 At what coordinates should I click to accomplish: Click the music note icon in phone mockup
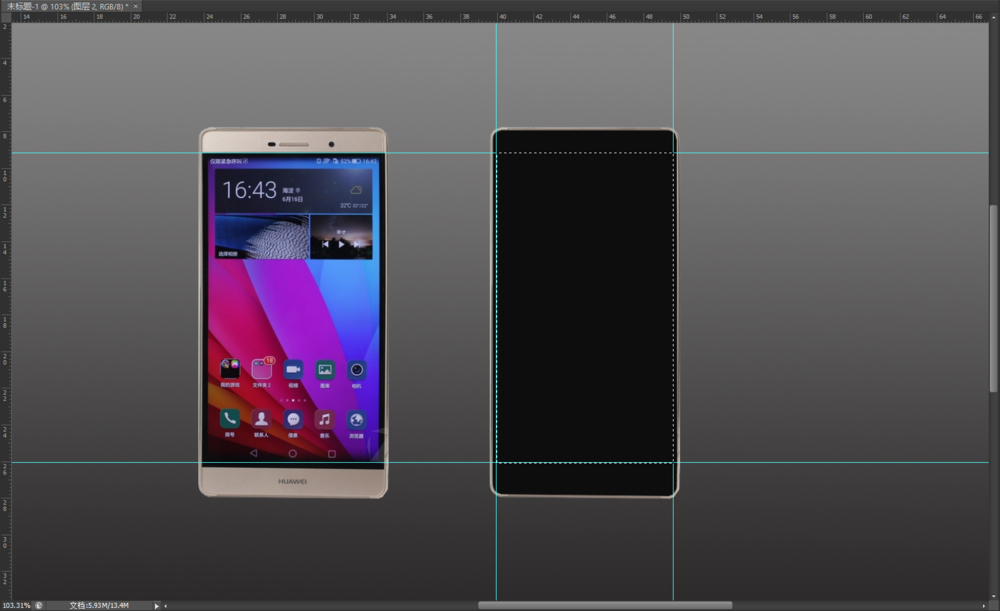325,419
